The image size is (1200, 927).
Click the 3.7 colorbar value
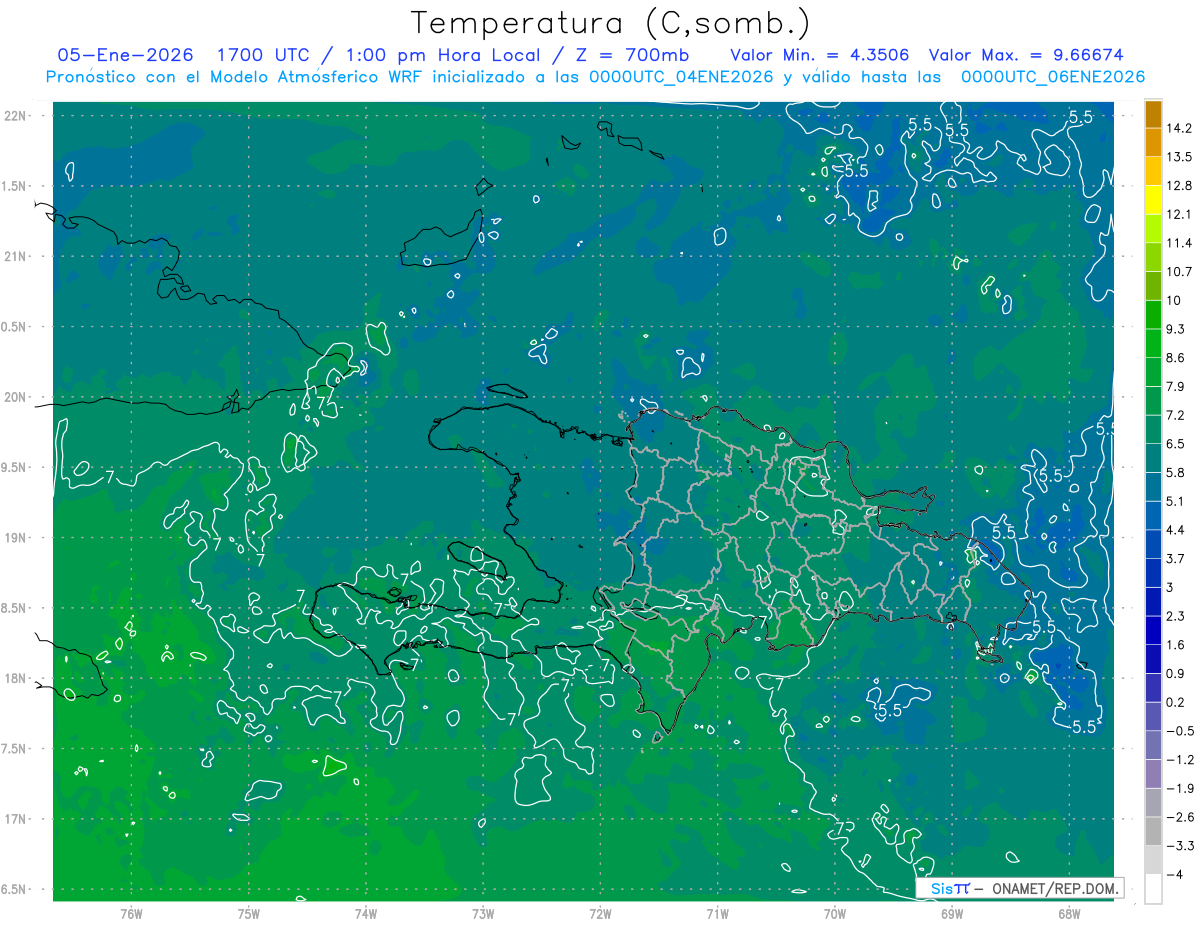point(1175,559)
